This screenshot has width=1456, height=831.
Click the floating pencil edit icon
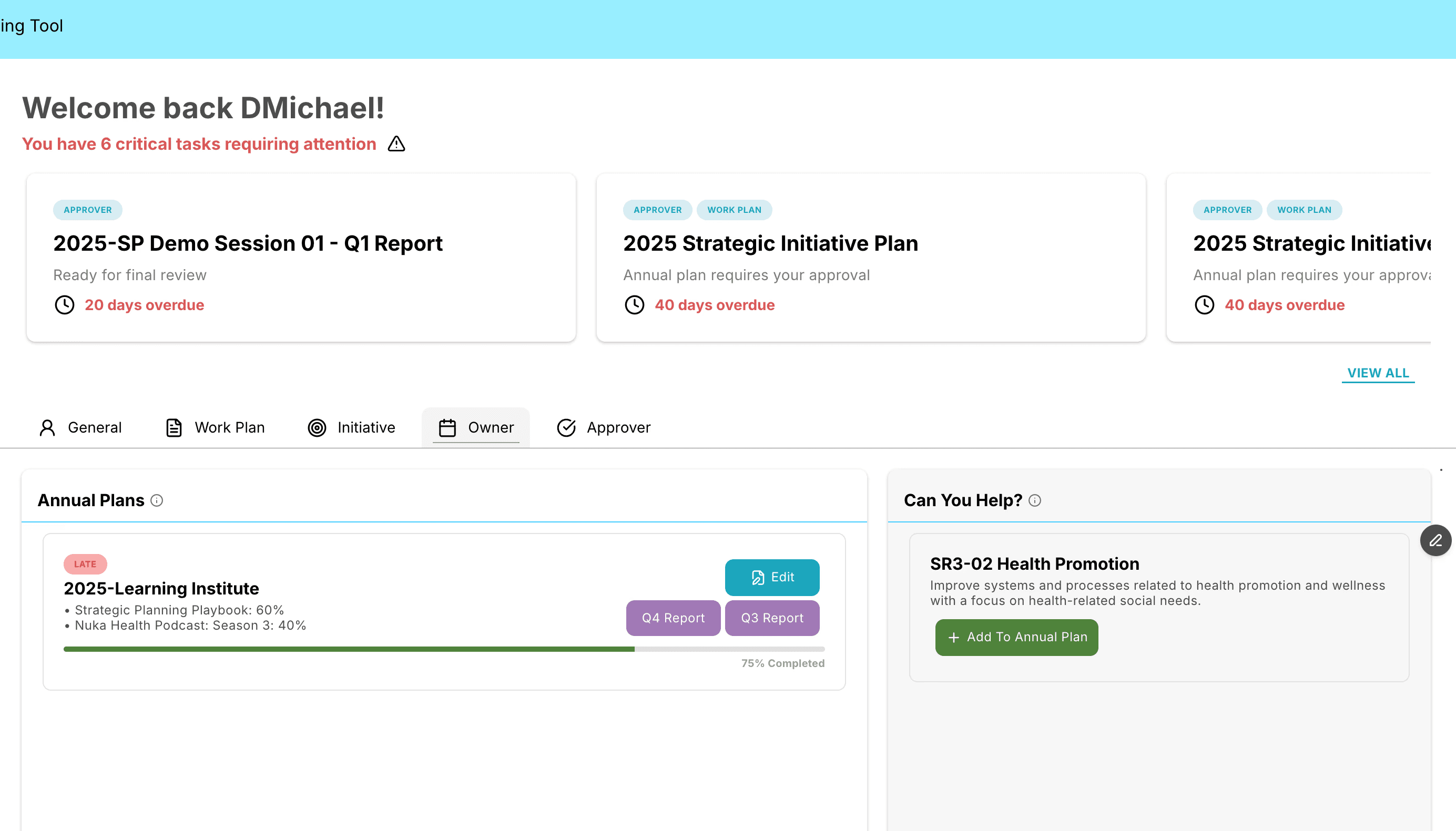pyautogui.click(x=1435, y=540)
